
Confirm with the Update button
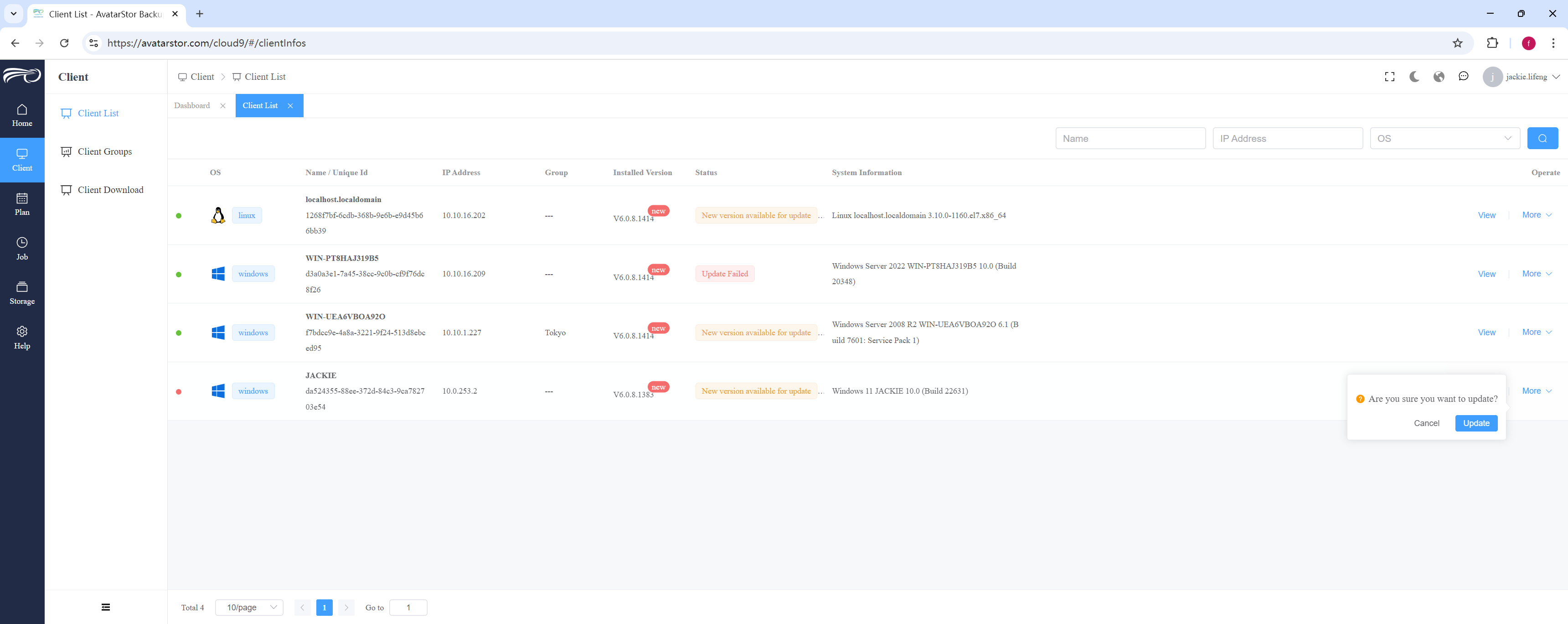pos(1476,423)
